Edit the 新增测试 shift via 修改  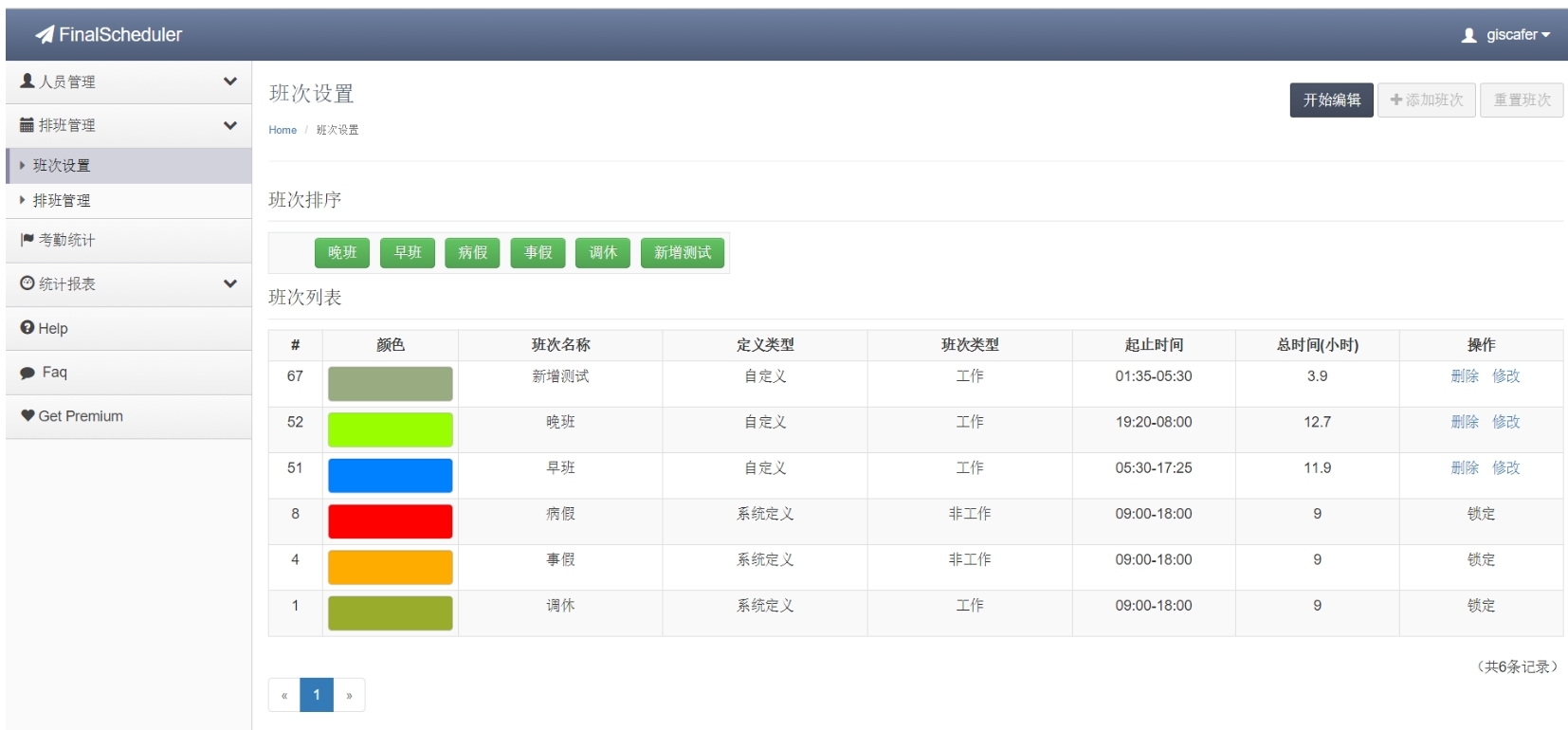coord(1505,376)
